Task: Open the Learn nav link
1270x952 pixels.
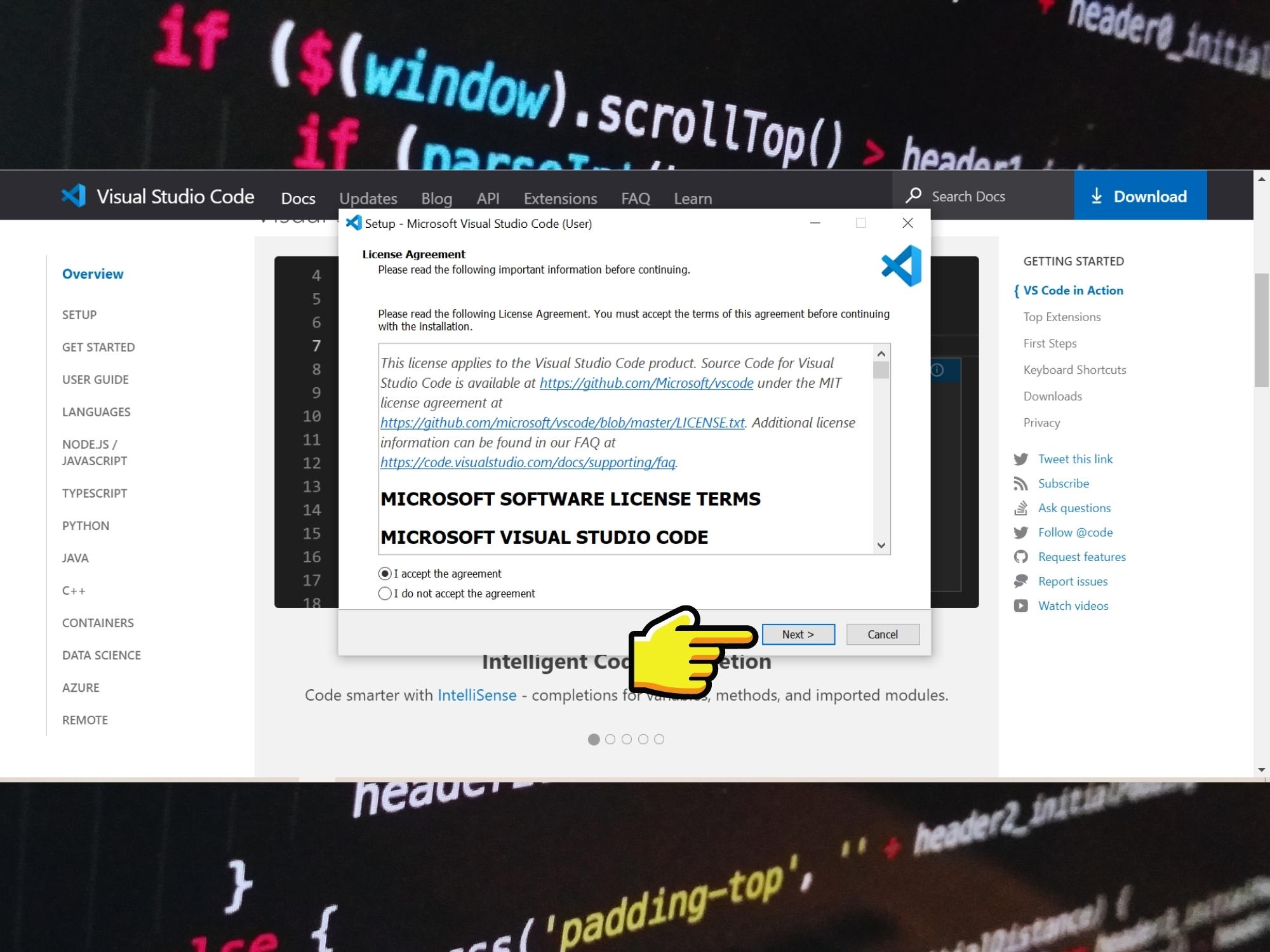Action: (x=693, y=199)
